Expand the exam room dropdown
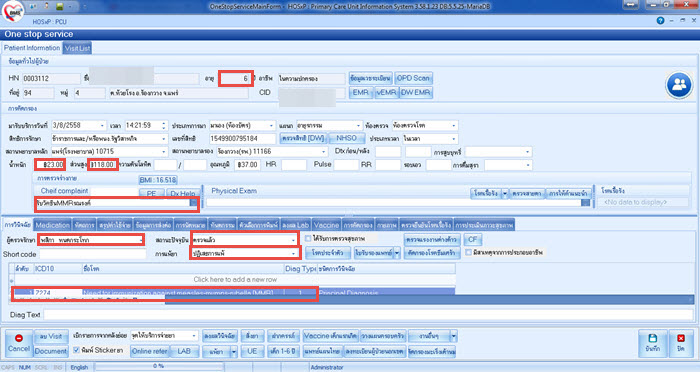The width and height of the screenshot is (700, 372). pyautogui.click(x=454, y=125)
